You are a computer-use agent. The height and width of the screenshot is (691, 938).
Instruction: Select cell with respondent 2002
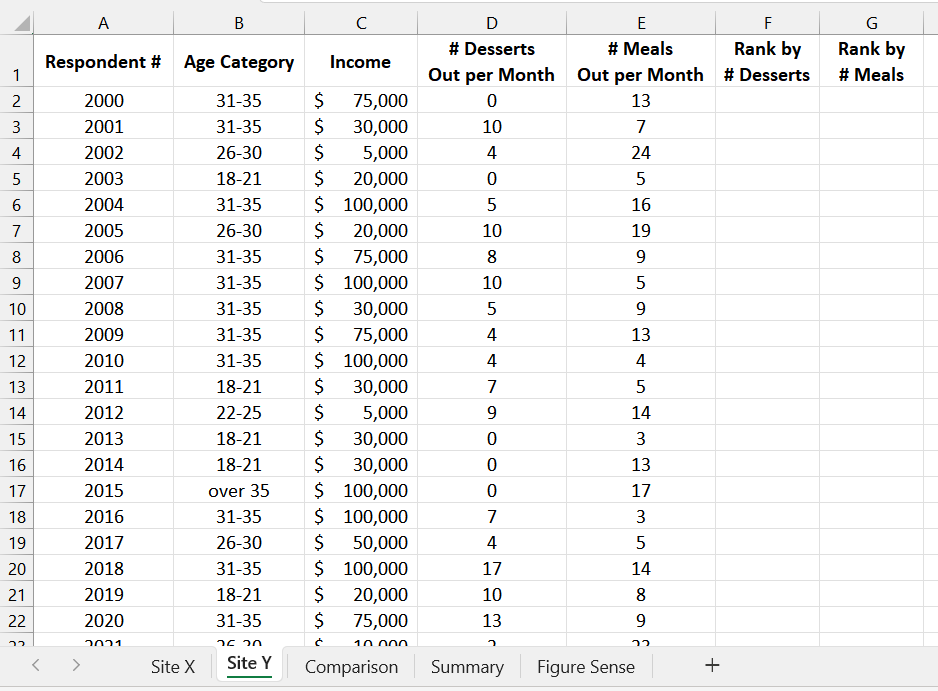(103, 153)
